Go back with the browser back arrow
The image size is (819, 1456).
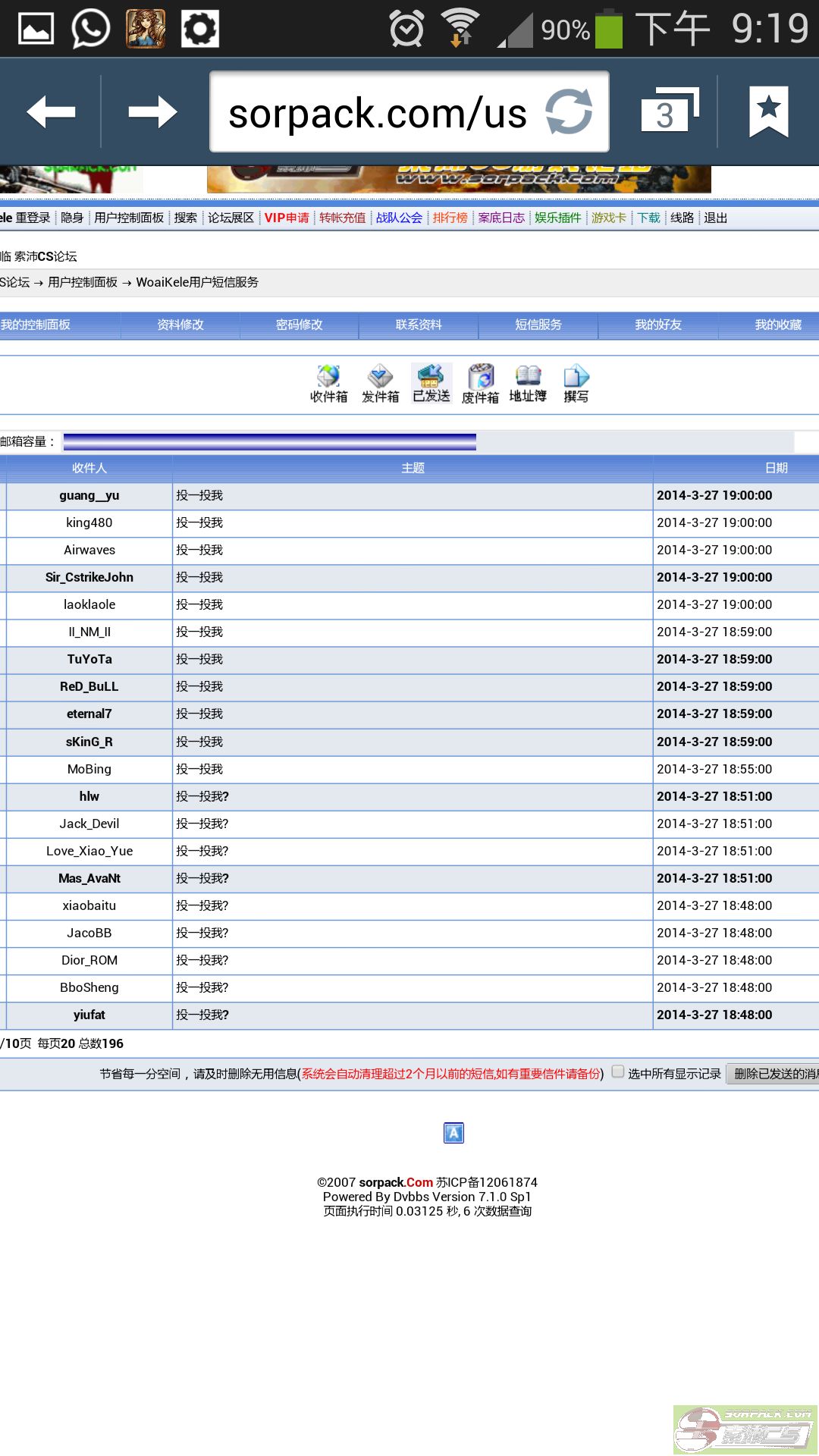point(51,112)
